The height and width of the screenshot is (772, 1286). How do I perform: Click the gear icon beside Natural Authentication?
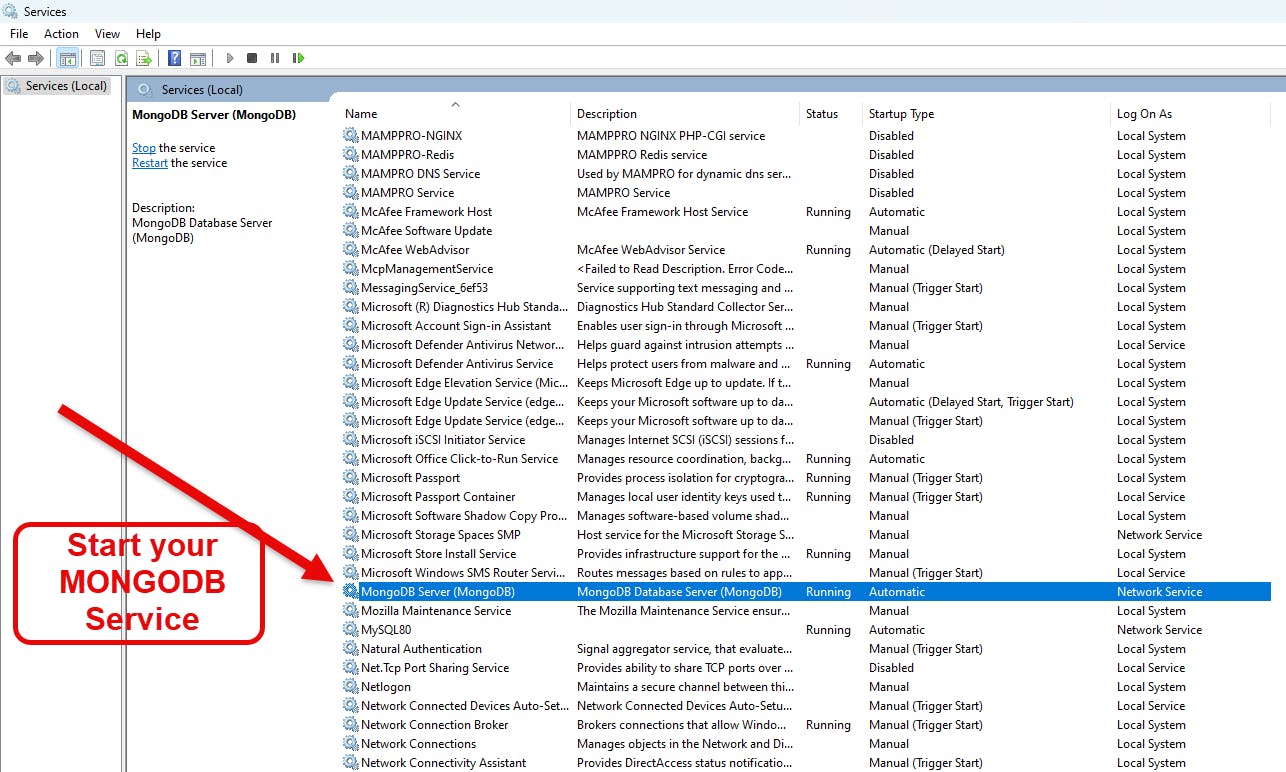351,649
